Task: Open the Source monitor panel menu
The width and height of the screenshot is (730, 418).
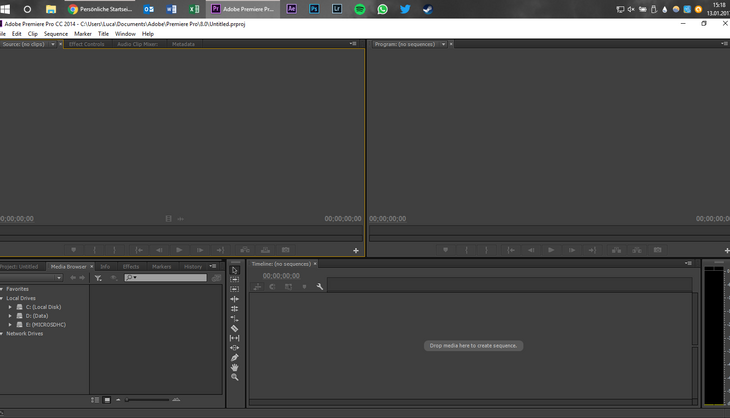Action: click(x=353, y=44)
